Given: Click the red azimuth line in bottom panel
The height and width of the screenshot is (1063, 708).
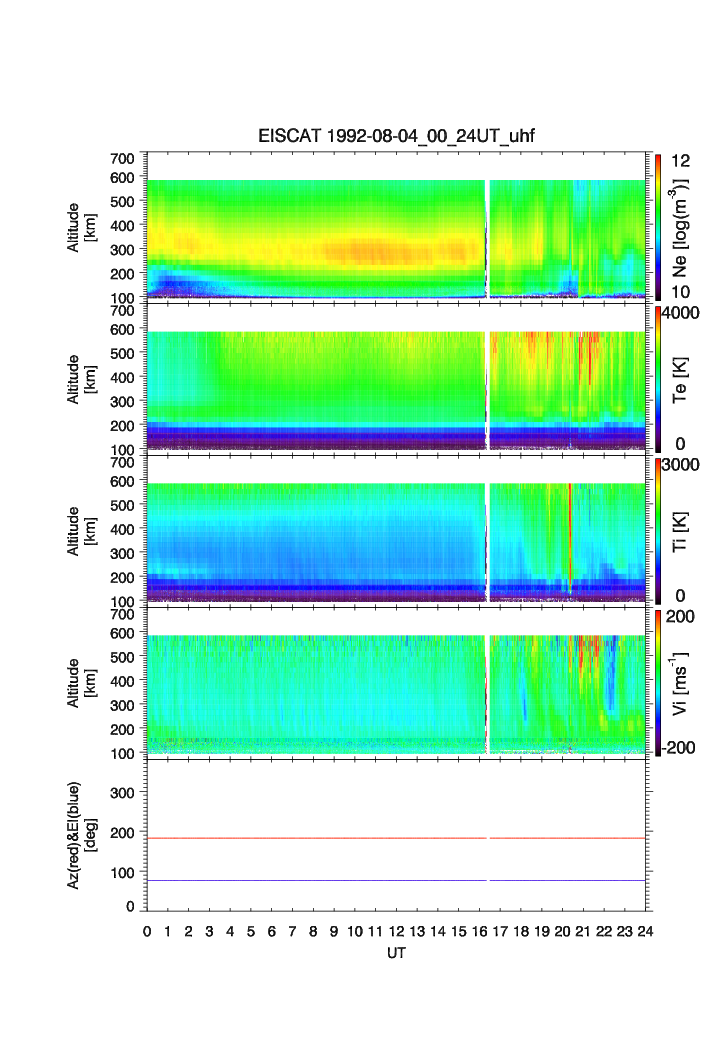Looking at the screenshot, I should point(396,839).
